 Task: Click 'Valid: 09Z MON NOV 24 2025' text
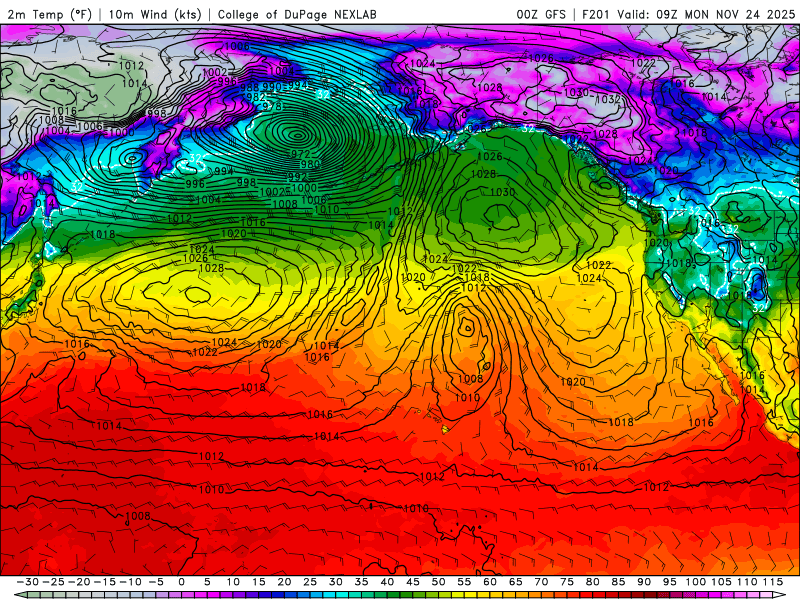pos(706,14)
